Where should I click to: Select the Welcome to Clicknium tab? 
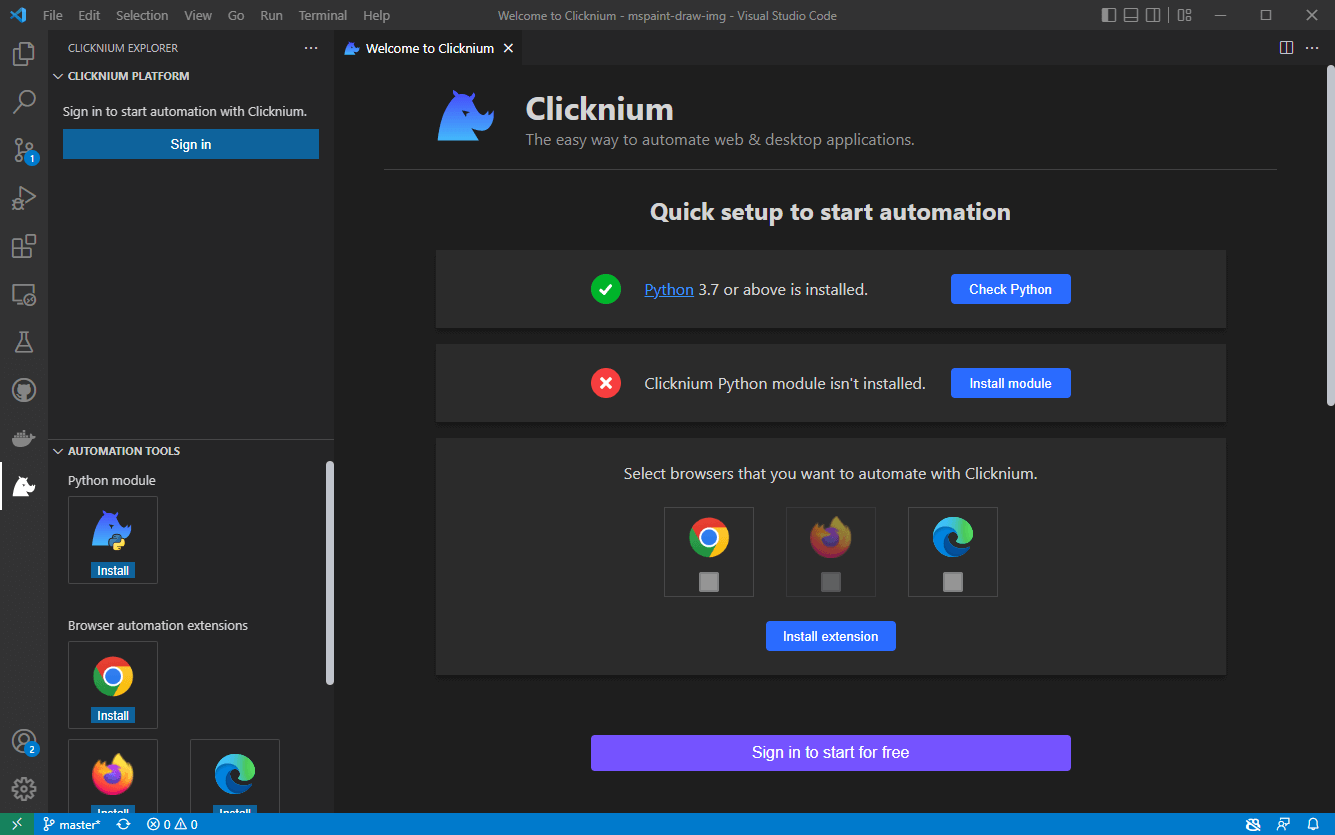click(x=429, y=48)
